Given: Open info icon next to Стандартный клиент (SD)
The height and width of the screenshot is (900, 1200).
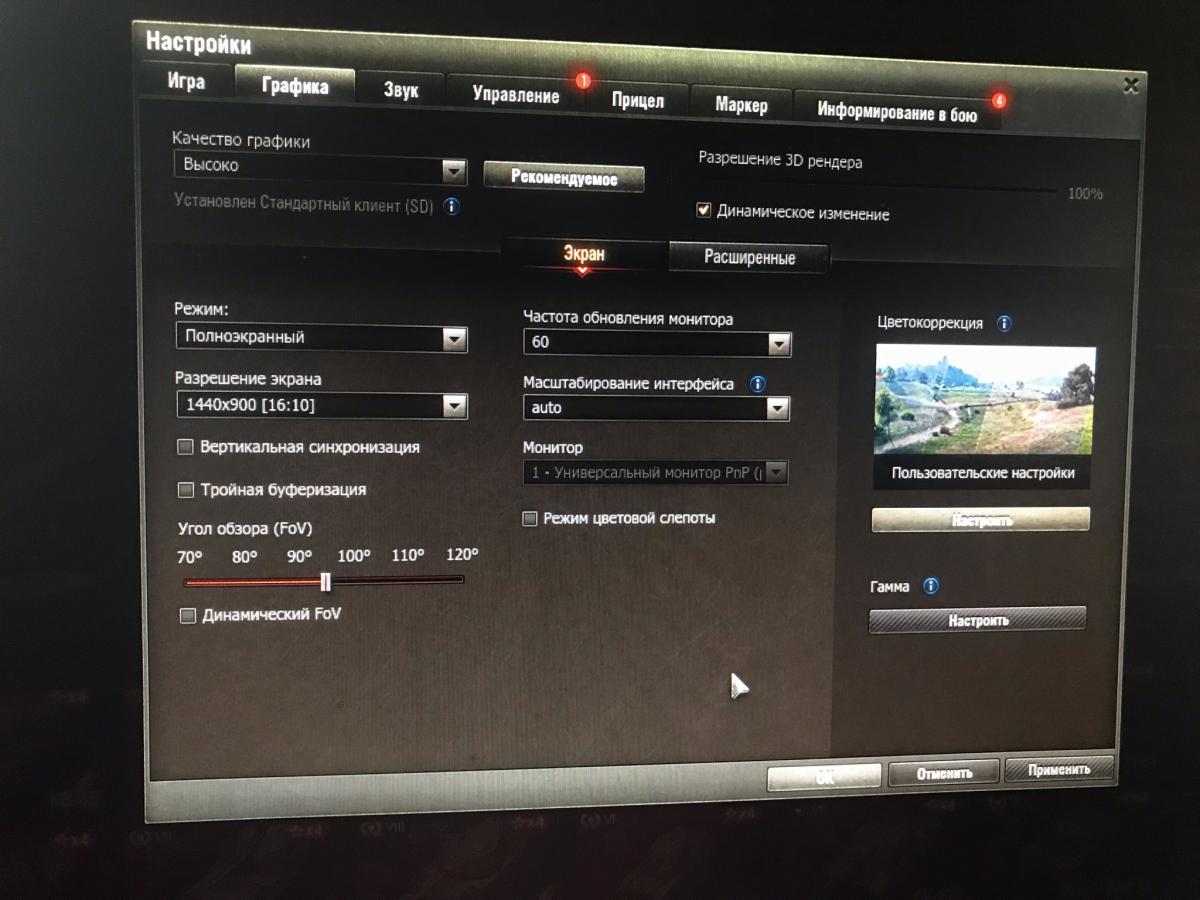Looking at the screenshot, I should pos(451,207).
